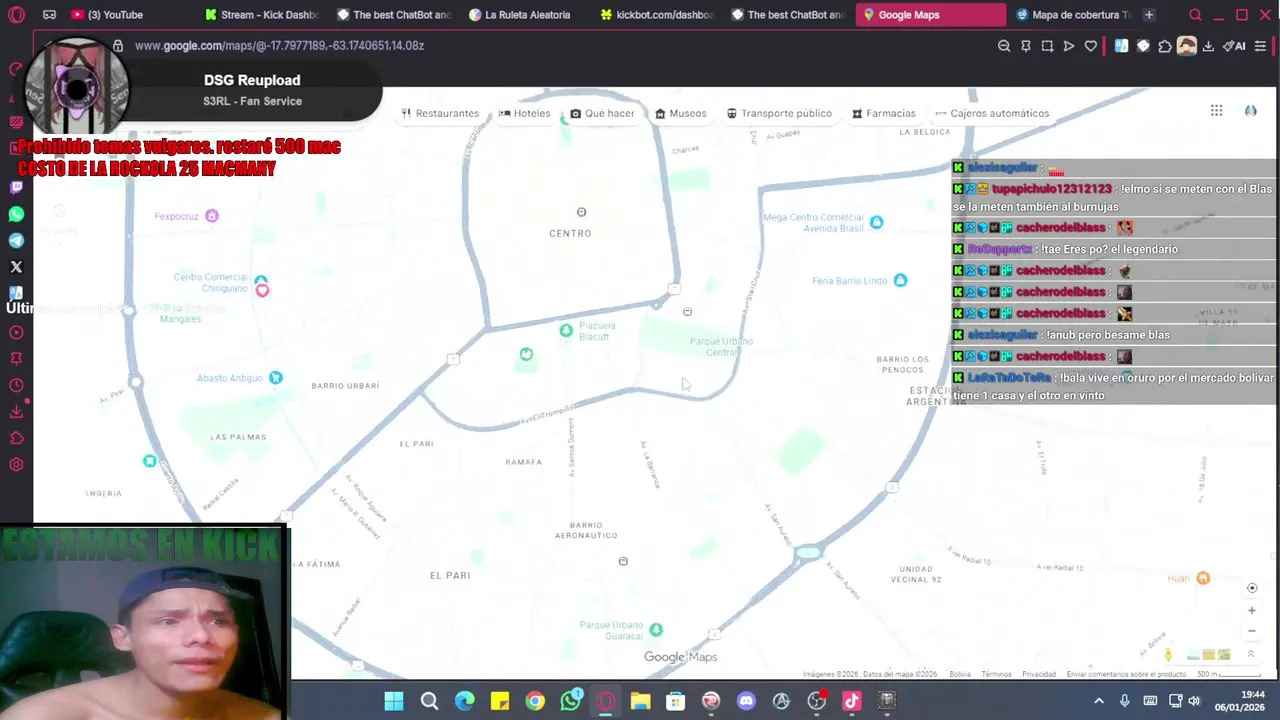1280x720 pixels.
Task: Zoom out on the map
Action: click(x=1251, y=631)
